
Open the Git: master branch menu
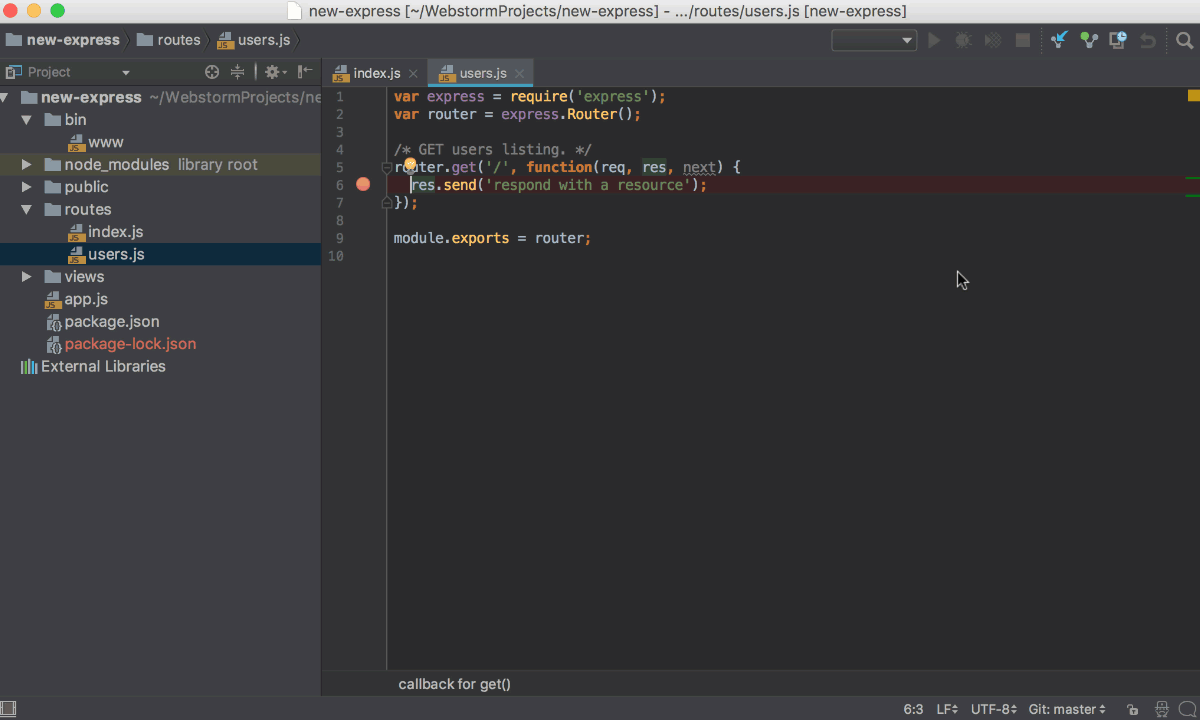(x=1066, y=709)
